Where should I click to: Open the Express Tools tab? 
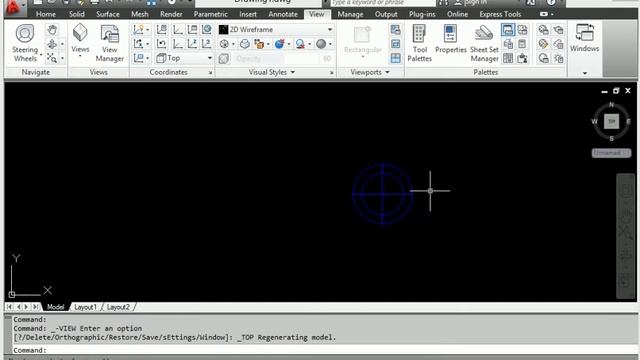pyautogui.click(x=500, y=14)
